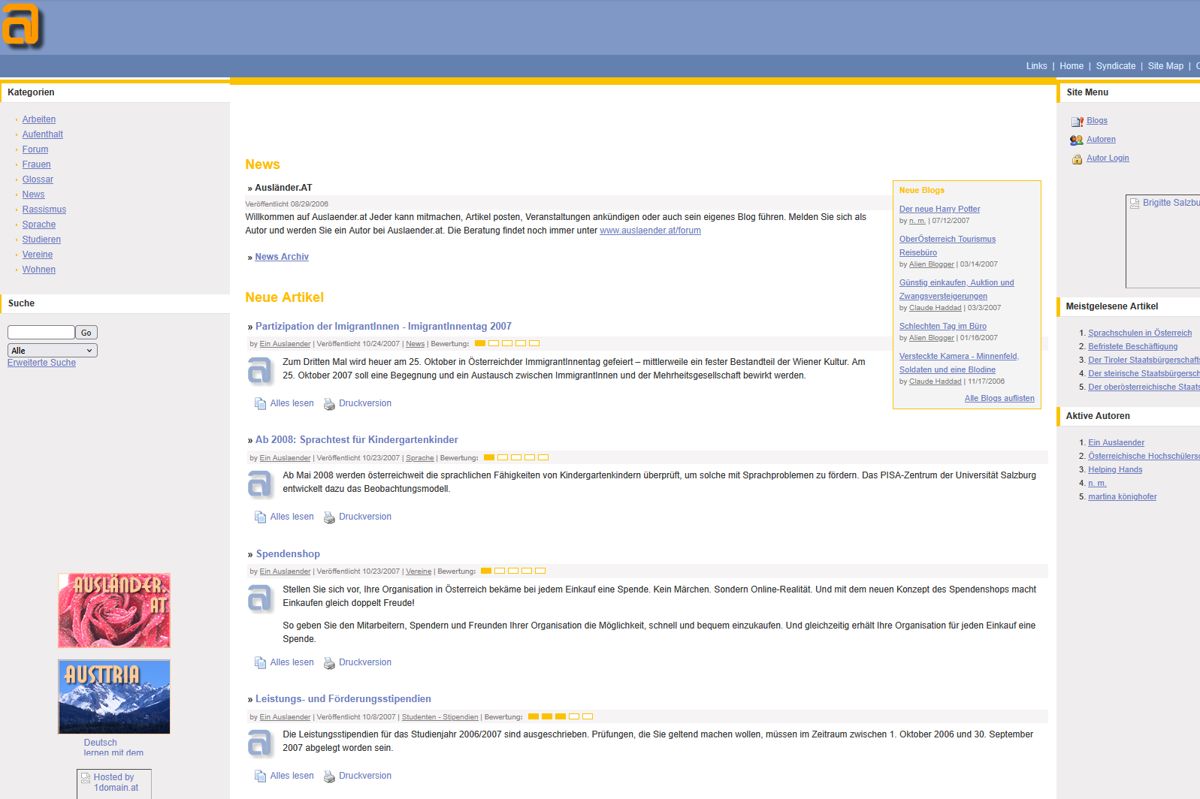1200x799 pixels.
Task: Click the document icon next to Brigitte Salzburg
Action: [x=1134, y=203]
